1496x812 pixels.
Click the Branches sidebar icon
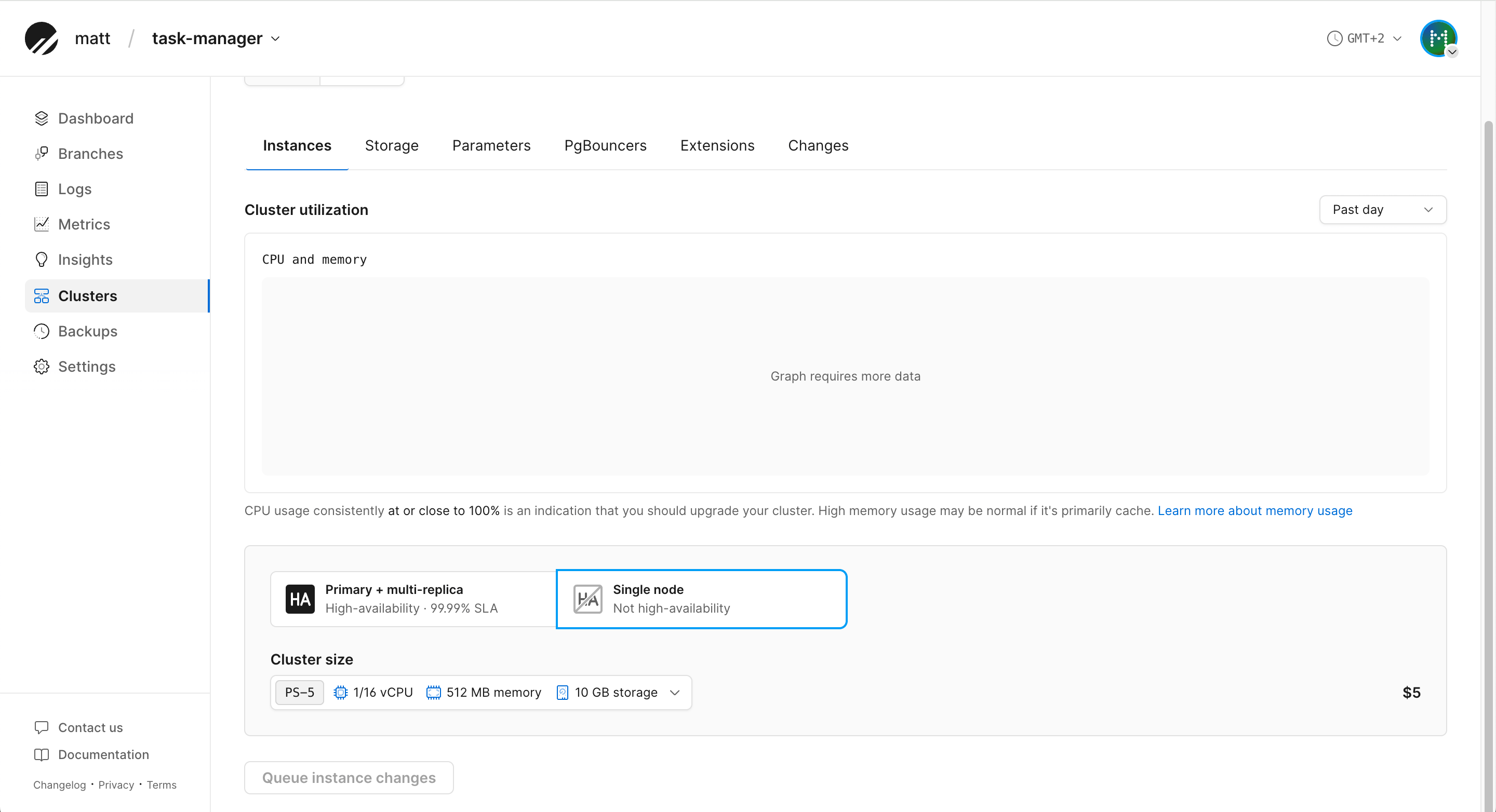coord(41,154)
